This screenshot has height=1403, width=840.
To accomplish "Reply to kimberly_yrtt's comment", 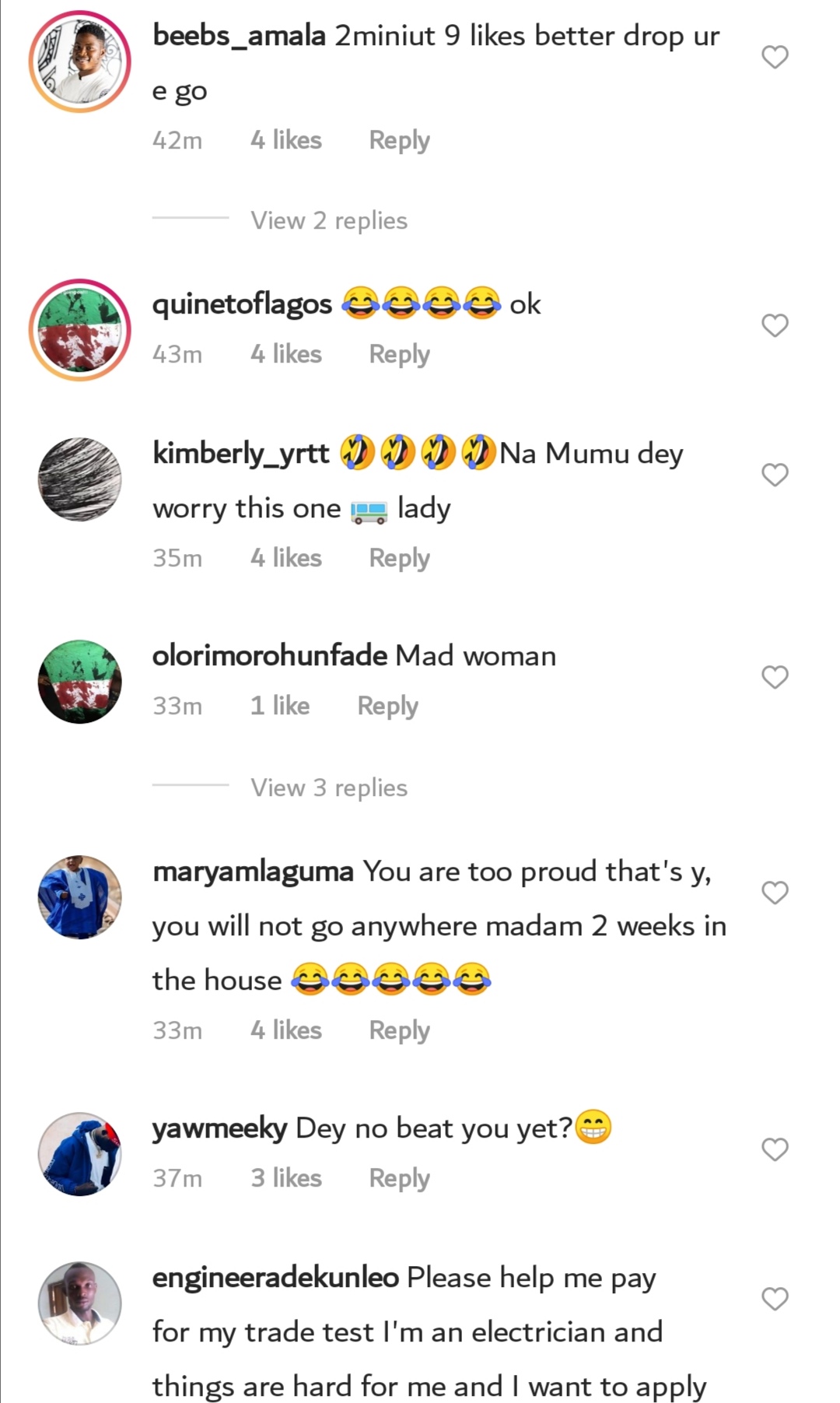I will [x=399, y=558].
